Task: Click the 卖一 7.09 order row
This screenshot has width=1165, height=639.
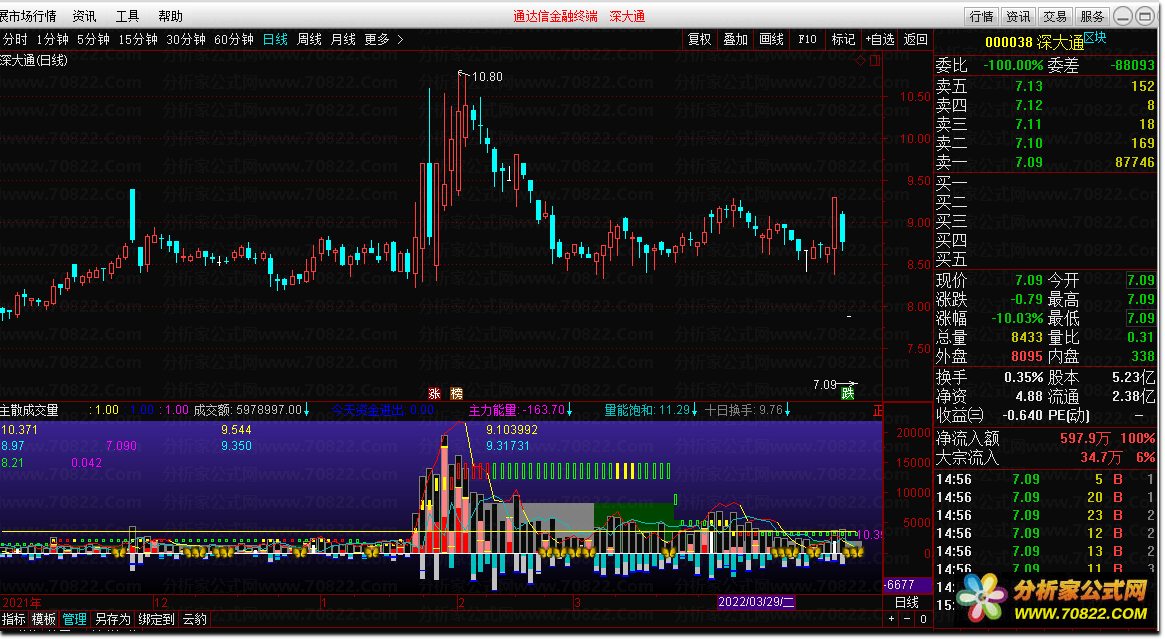Action: tap(1045, 162)
